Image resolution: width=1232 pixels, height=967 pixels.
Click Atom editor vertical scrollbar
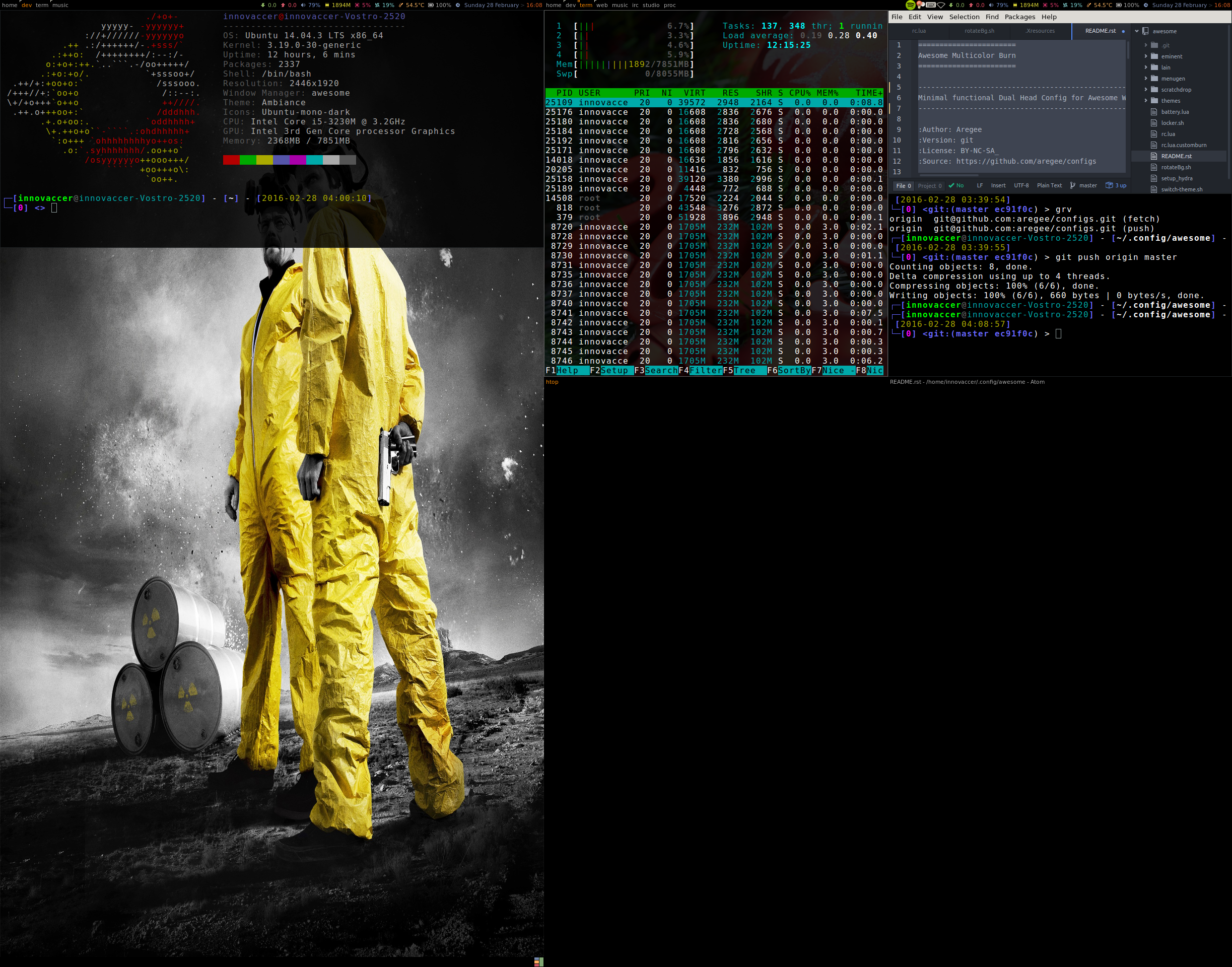point(1128,50)
